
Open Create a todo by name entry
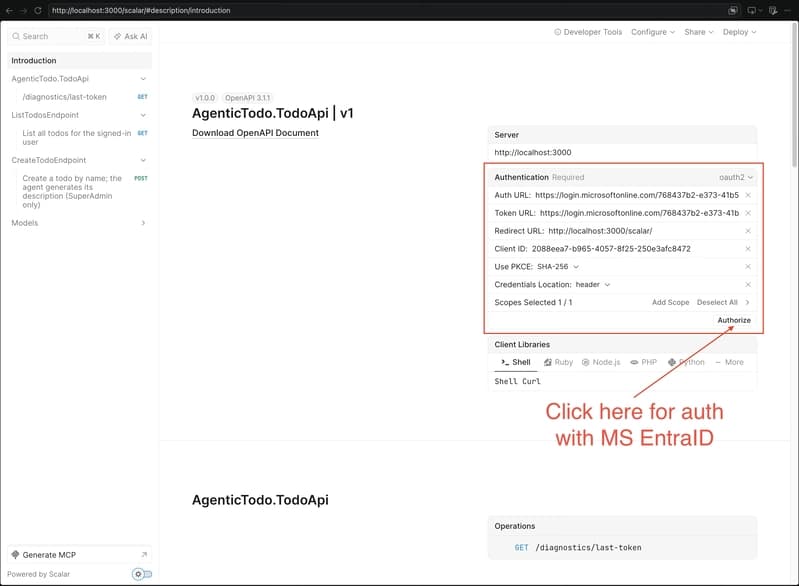tap(79, 192)
